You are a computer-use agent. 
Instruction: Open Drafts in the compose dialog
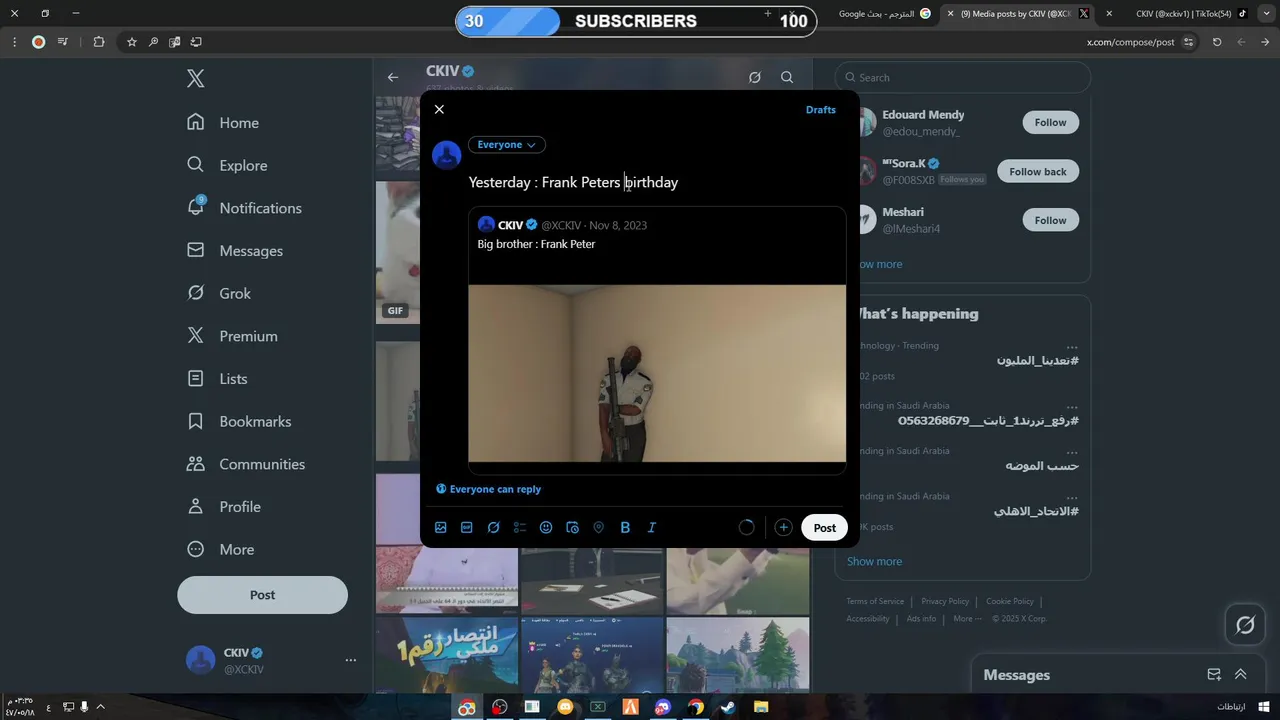click(820, 110)
